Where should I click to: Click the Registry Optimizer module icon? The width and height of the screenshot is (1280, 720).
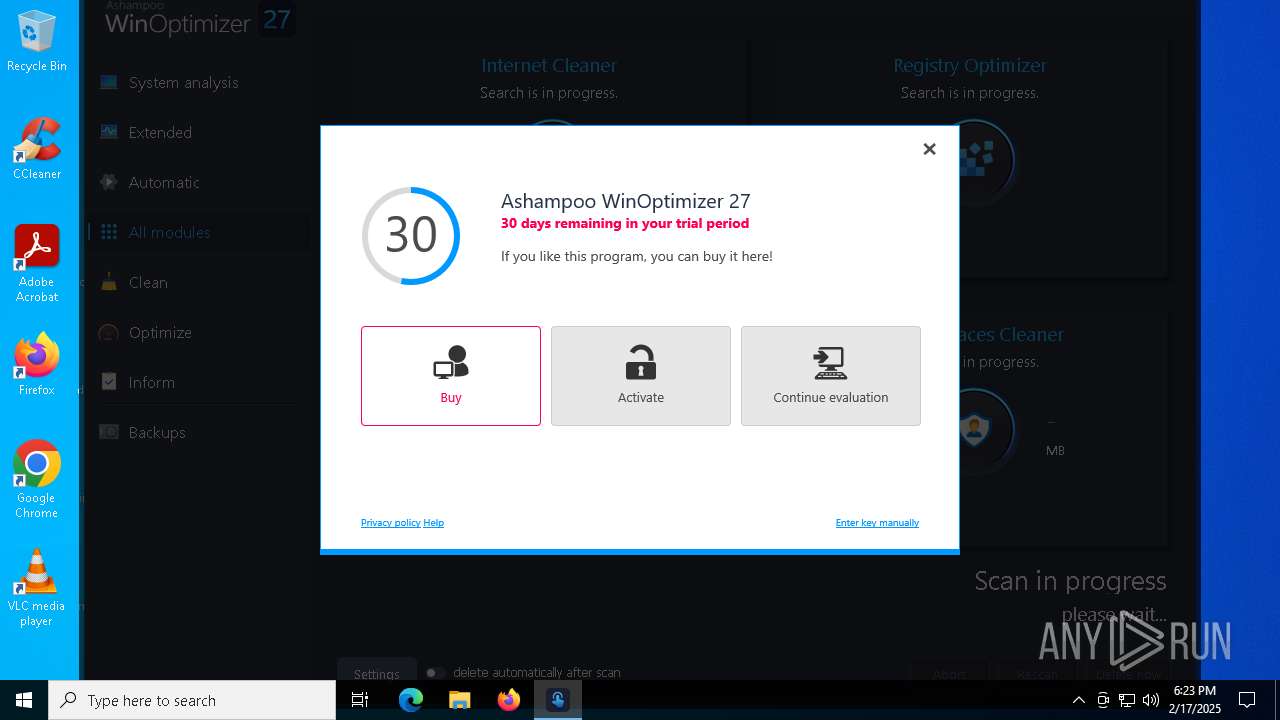975,160
